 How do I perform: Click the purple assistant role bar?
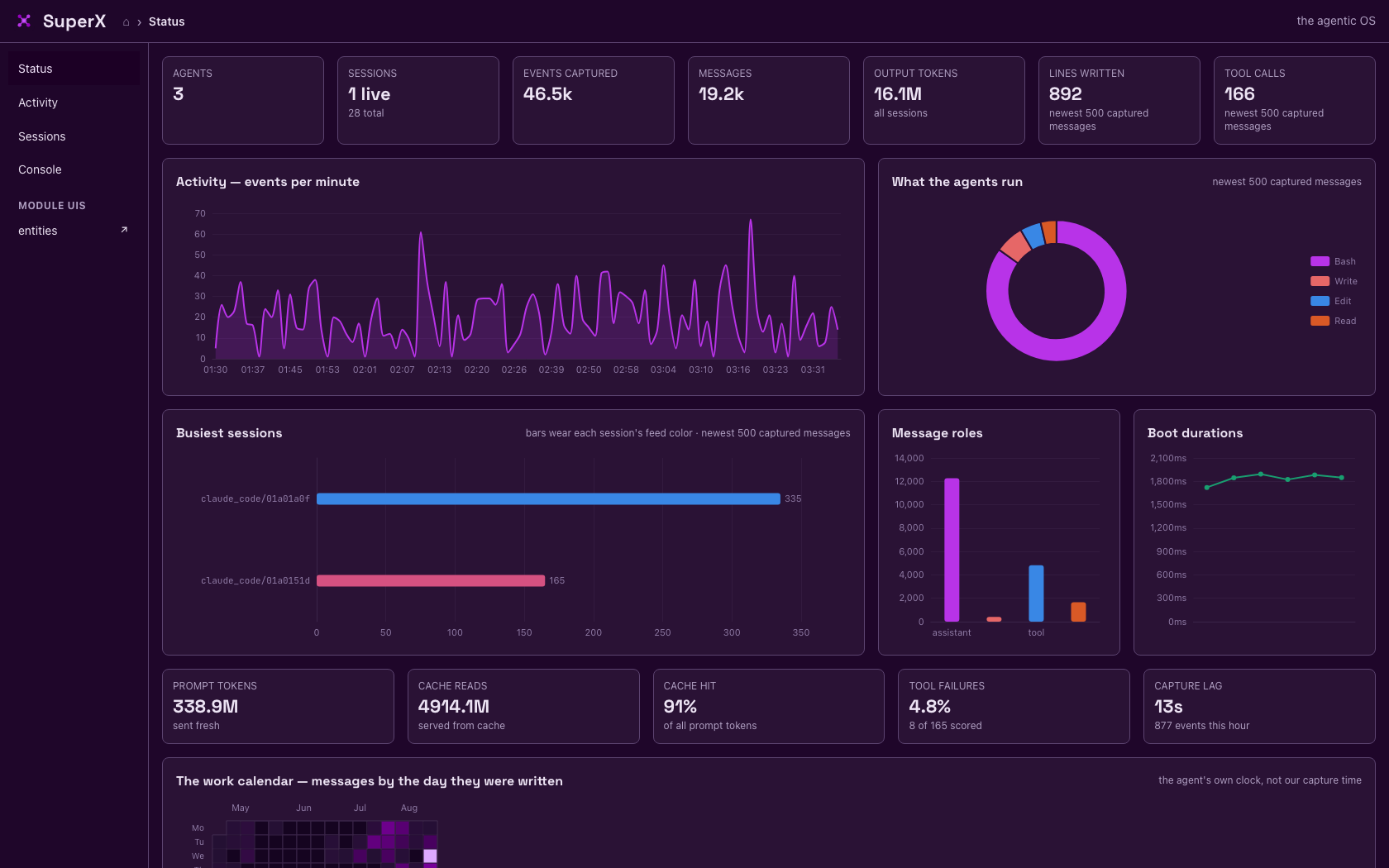tap(952, 550)
